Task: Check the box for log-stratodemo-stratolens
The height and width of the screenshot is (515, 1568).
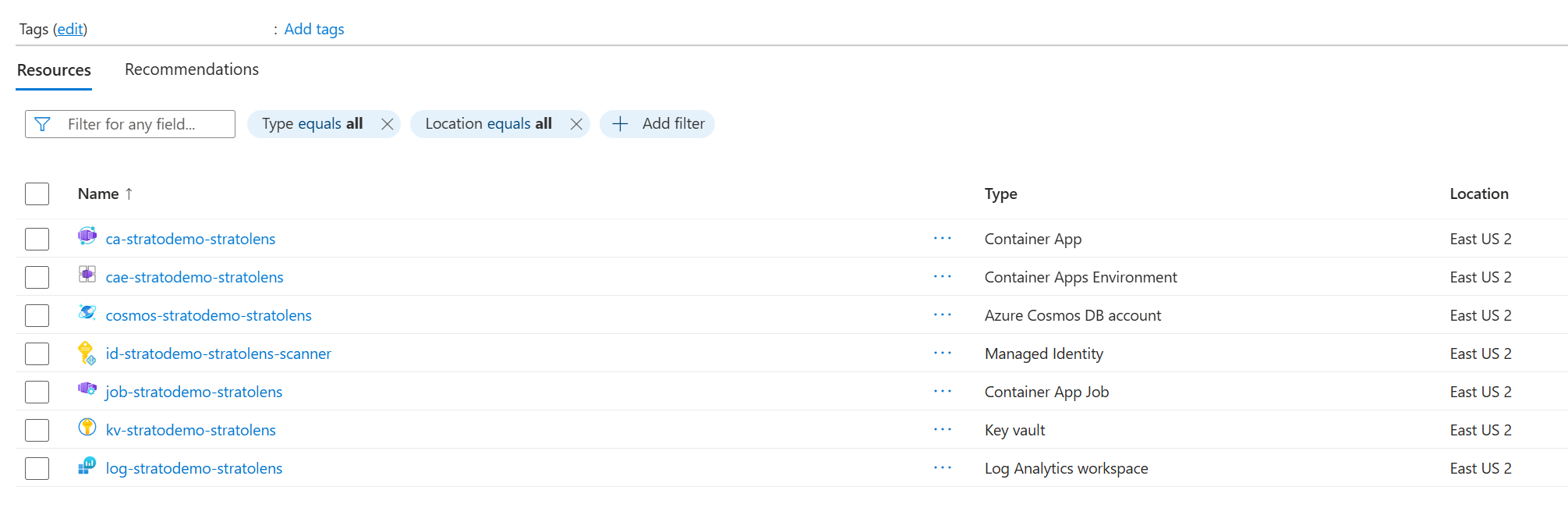Action: point(37,468)
